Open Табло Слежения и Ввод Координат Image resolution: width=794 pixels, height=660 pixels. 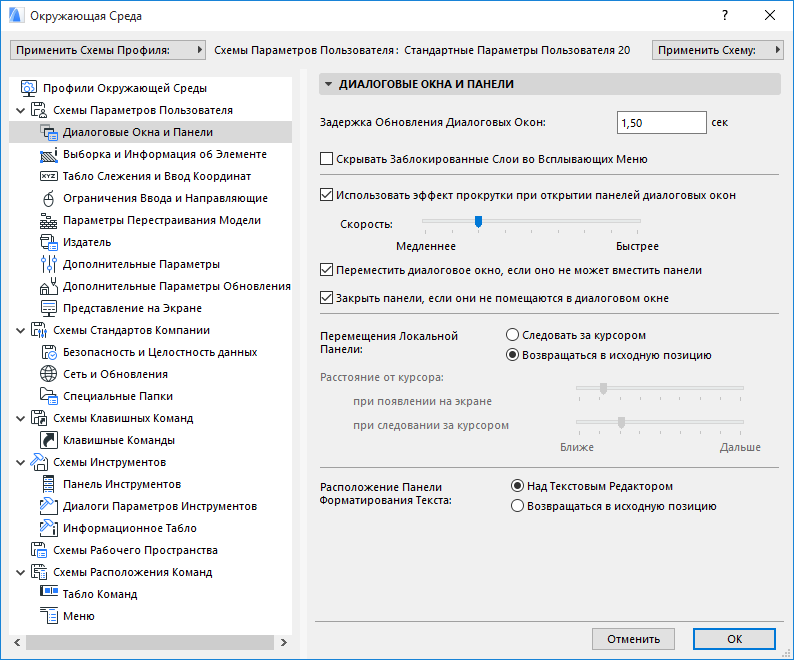pos(157,176)
